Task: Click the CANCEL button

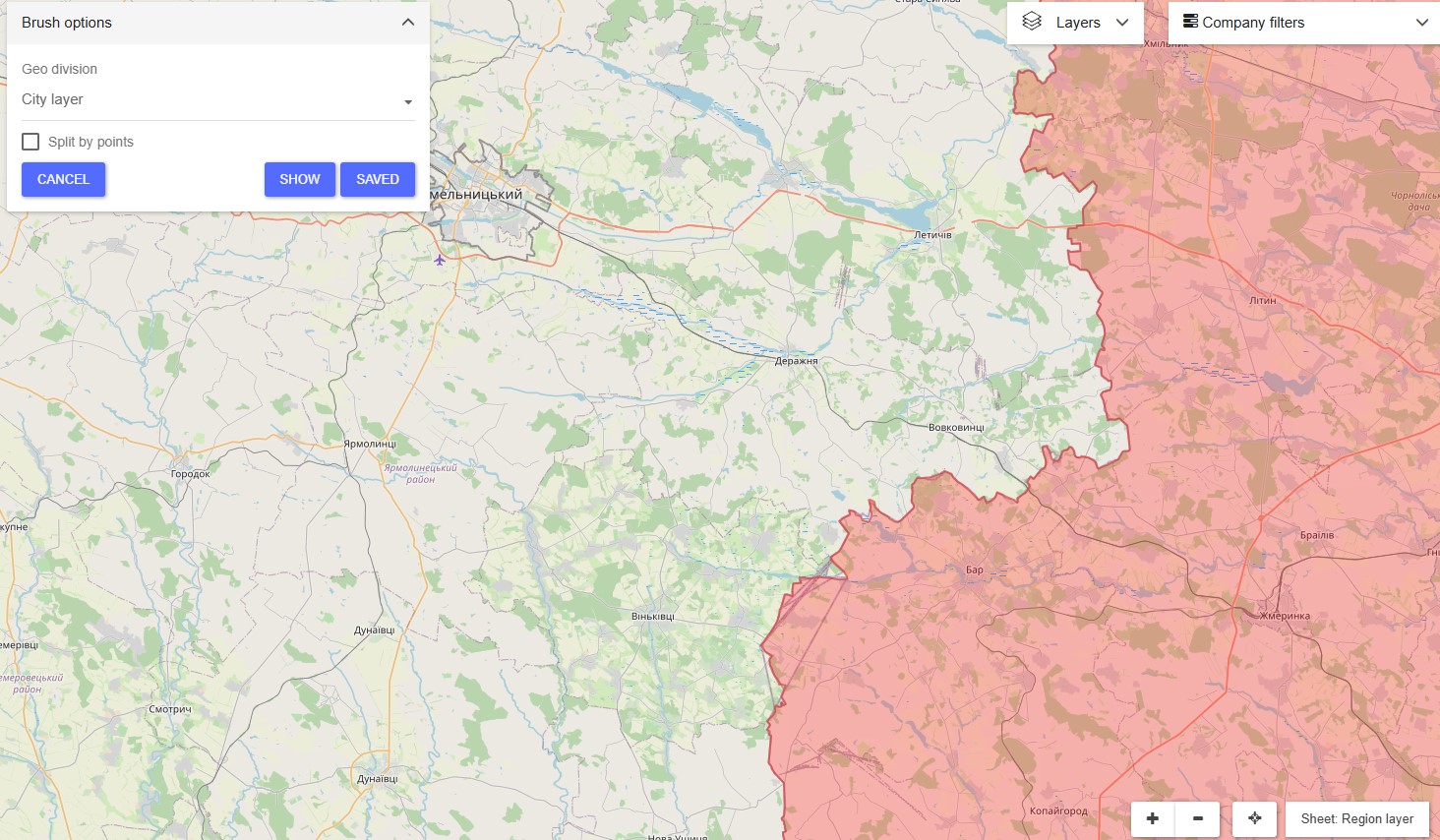Action: coord(63,179)
